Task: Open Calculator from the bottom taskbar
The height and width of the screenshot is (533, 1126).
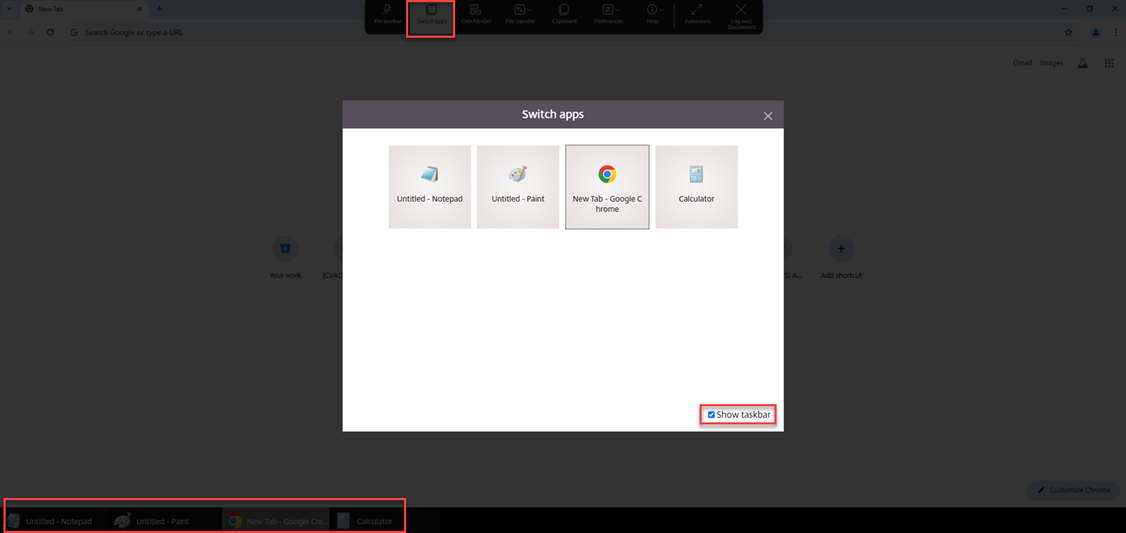Action: pos(366,521)
